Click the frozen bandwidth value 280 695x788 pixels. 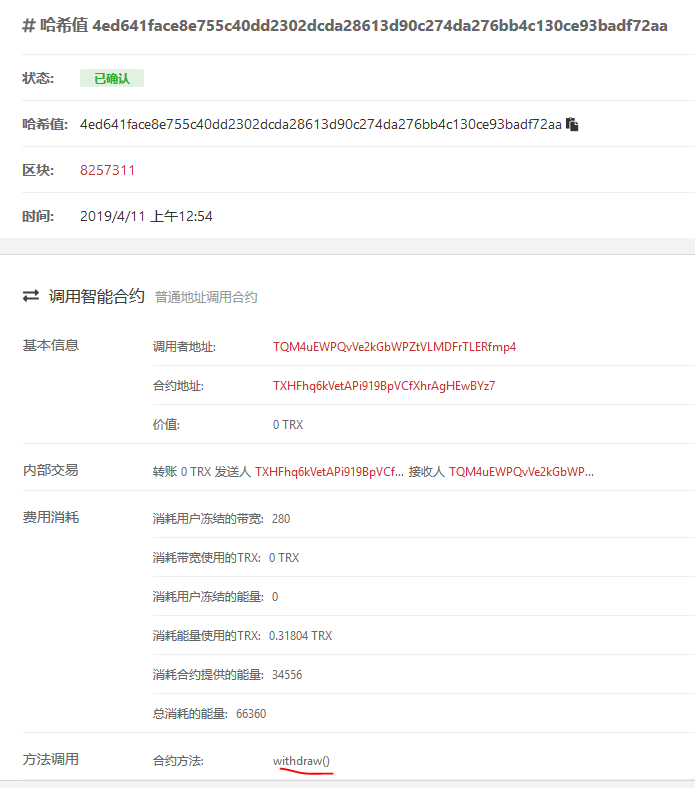[281, 519]
